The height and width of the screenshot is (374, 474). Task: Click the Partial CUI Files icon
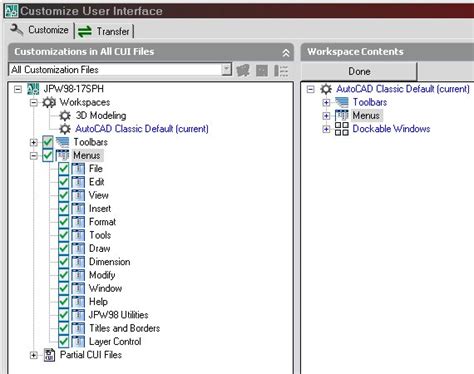click(49, 355)
